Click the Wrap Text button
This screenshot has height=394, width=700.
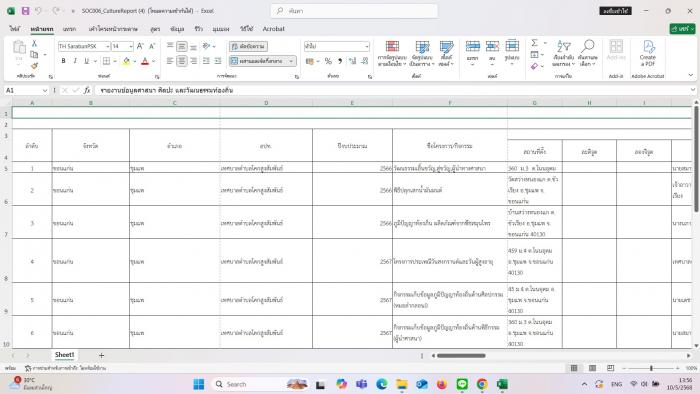248,46
